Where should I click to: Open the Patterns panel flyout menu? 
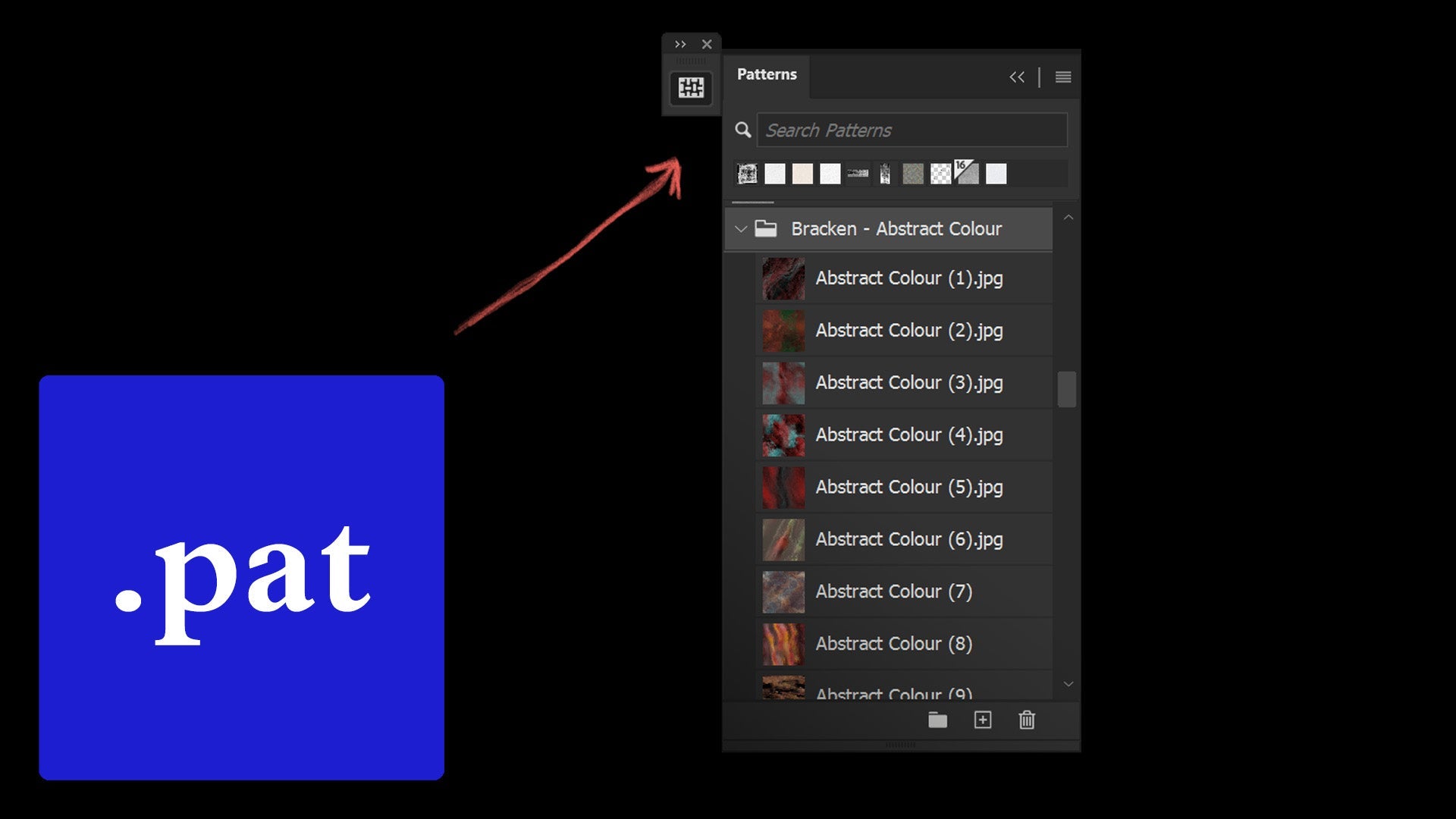coord(1063,77)
